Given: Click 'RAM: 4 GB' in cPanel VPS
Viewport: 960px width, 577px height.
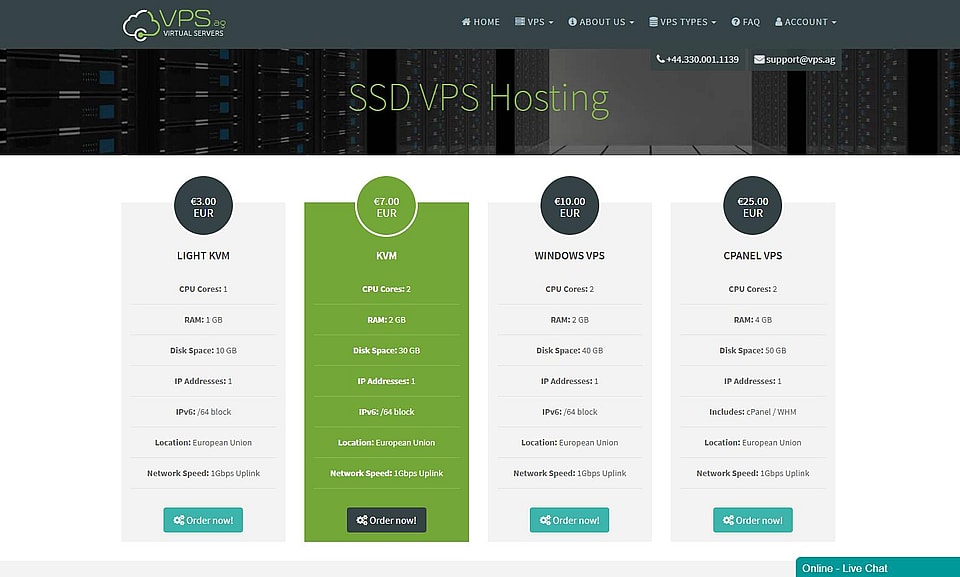Looking at the screenshot, I should tap(752, 320).
